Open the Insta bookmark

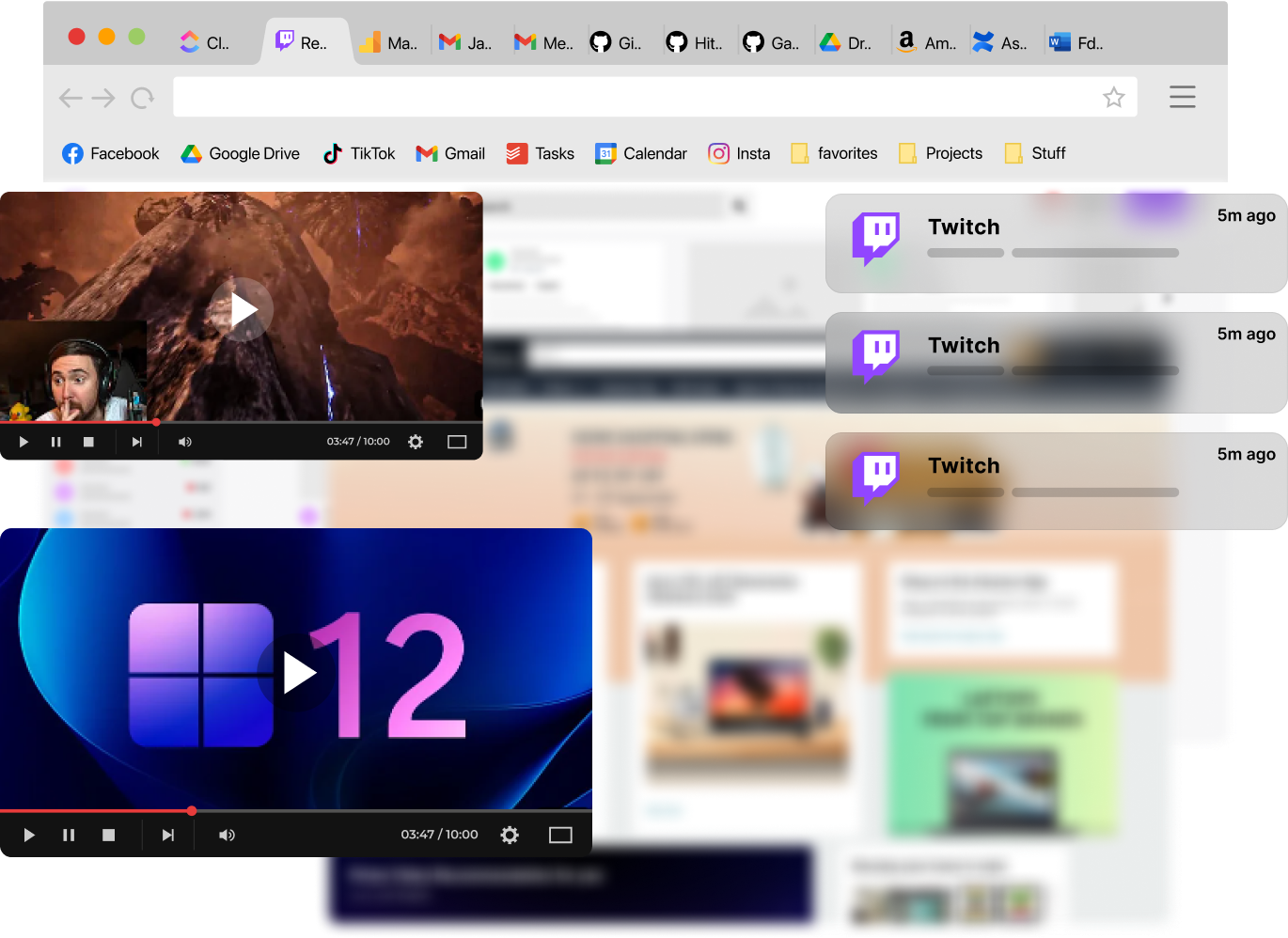[x=739, y=153]
